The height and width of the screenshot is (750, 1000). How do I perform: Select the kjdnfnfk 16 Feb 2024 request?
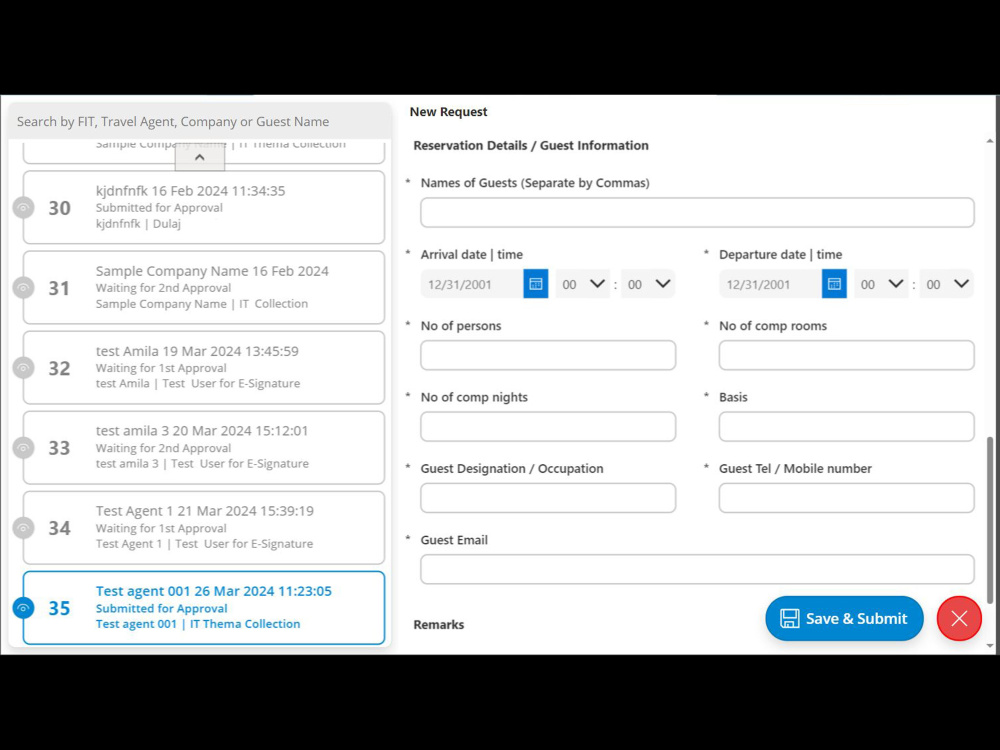(204, 207)
